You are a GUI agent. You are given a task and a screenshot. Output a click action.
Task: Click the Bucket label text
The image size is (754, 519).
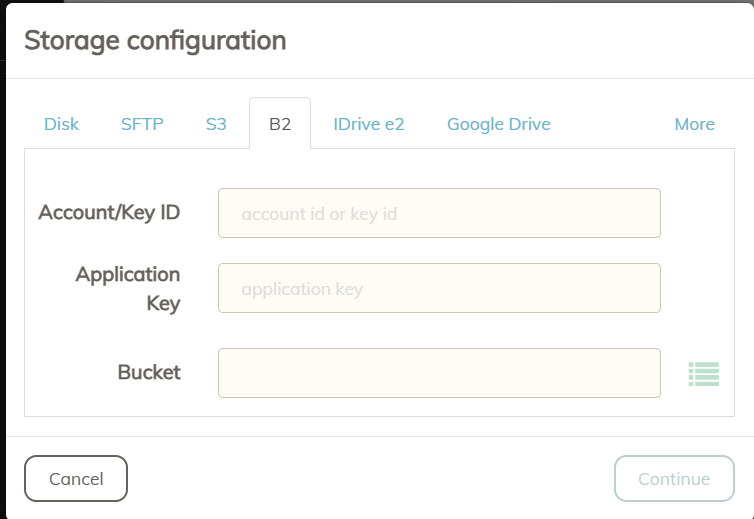[149, 372]
